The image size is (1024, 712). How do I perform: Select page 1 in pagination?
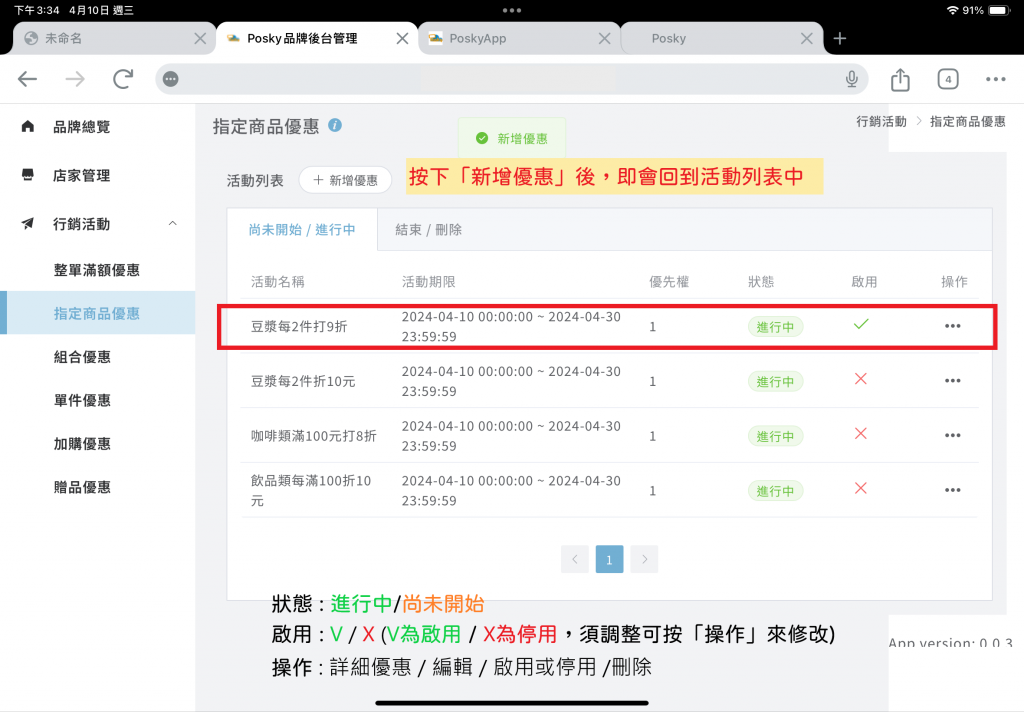tap(609, 559)
